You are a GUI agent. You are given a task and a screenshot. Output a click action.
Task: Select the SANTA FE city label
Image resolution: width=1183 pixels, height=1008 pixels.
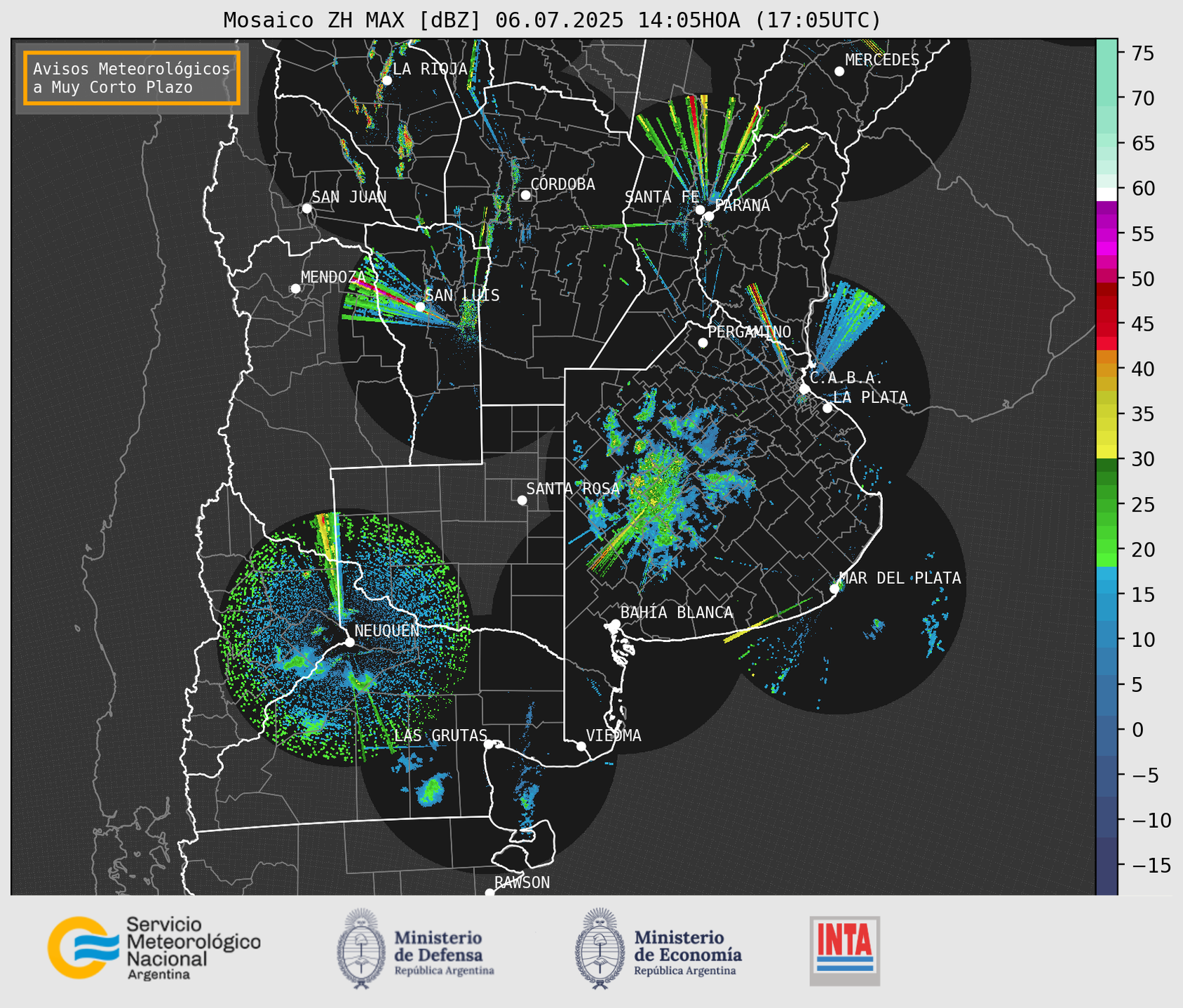pos(662,197)
